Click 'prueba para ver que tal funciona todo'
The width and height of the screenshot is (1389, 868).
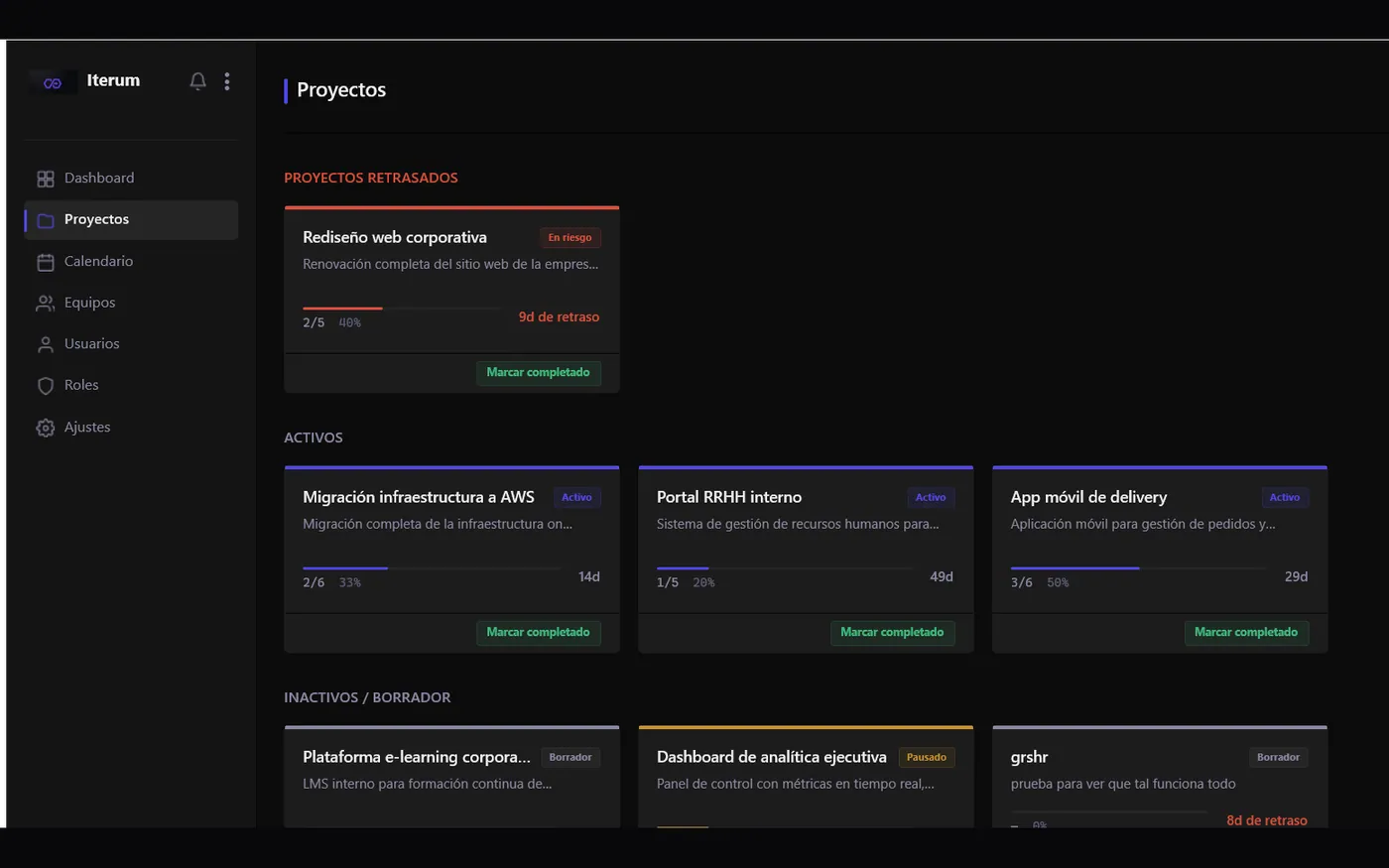[x=1123, y=784]
